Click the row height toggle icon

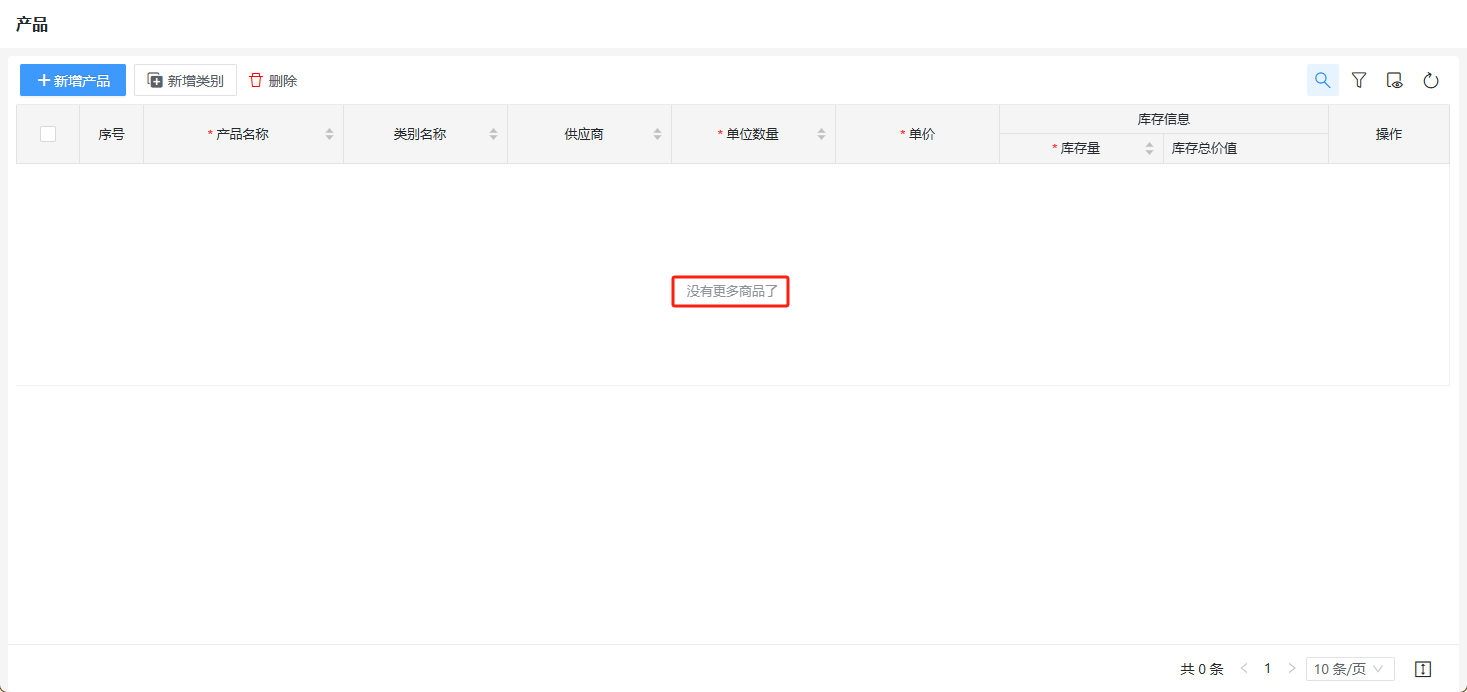click(1423, 669)
